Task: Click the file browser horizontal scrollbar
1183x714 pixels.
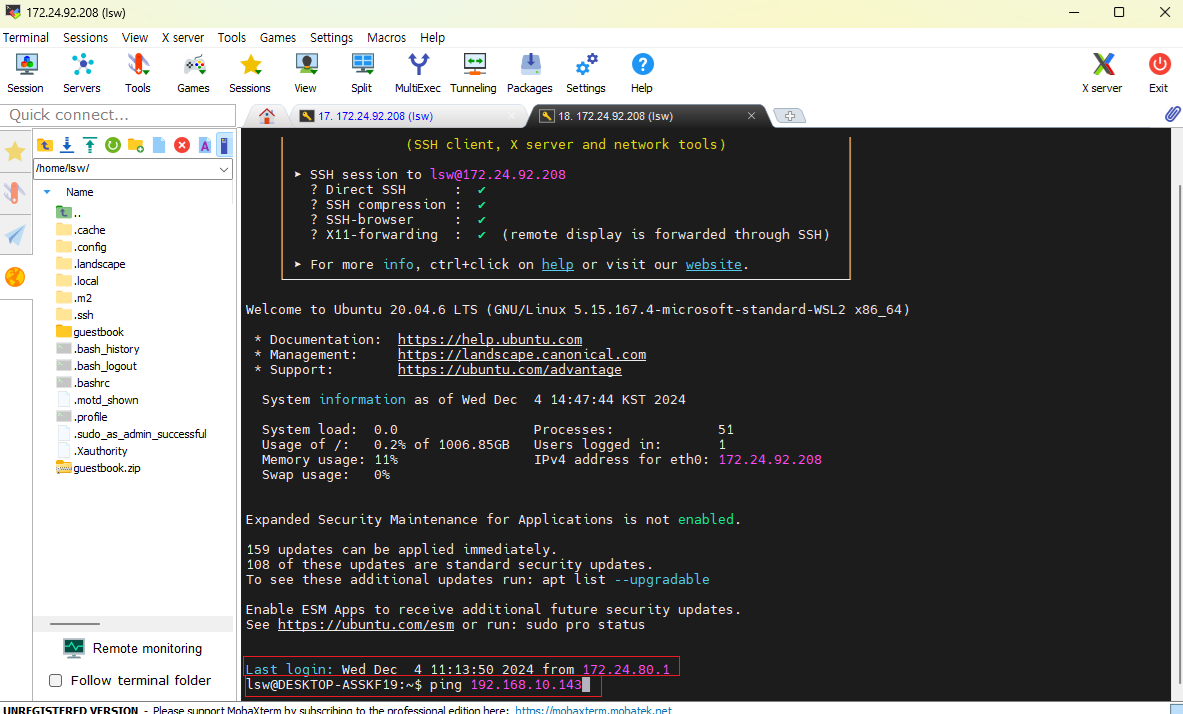Action: click(75, 624)
